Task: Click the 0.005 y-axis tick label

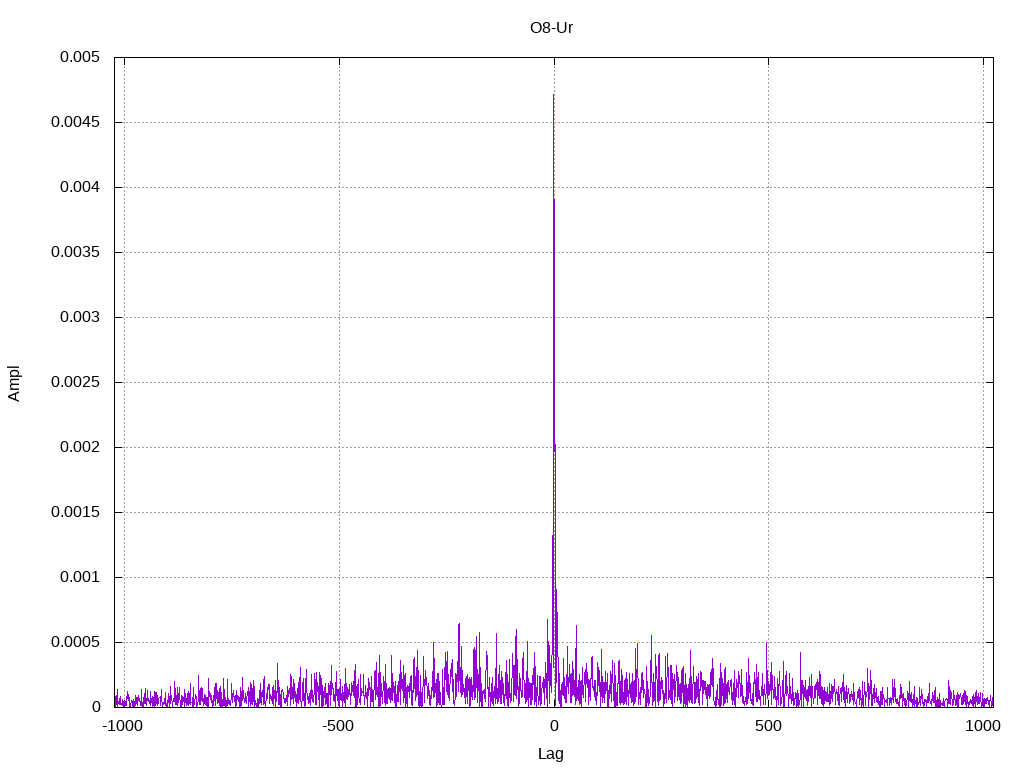Action: [80, 57]
